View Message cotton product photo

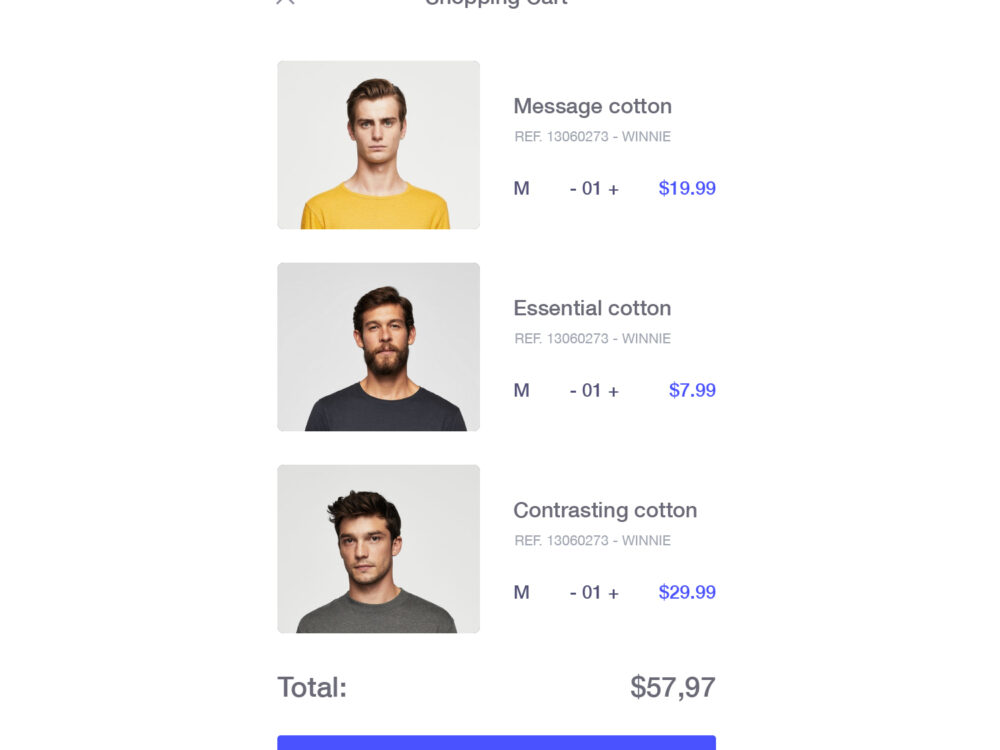coord(378,144)
